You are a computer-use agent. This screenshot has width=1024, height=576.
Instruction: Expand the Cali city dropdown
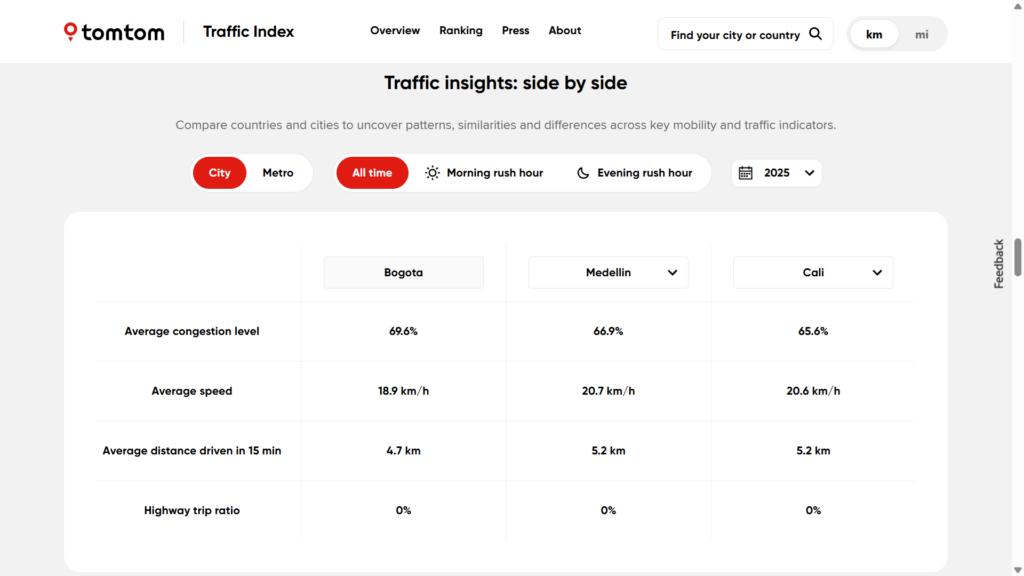tap(813, 272)
